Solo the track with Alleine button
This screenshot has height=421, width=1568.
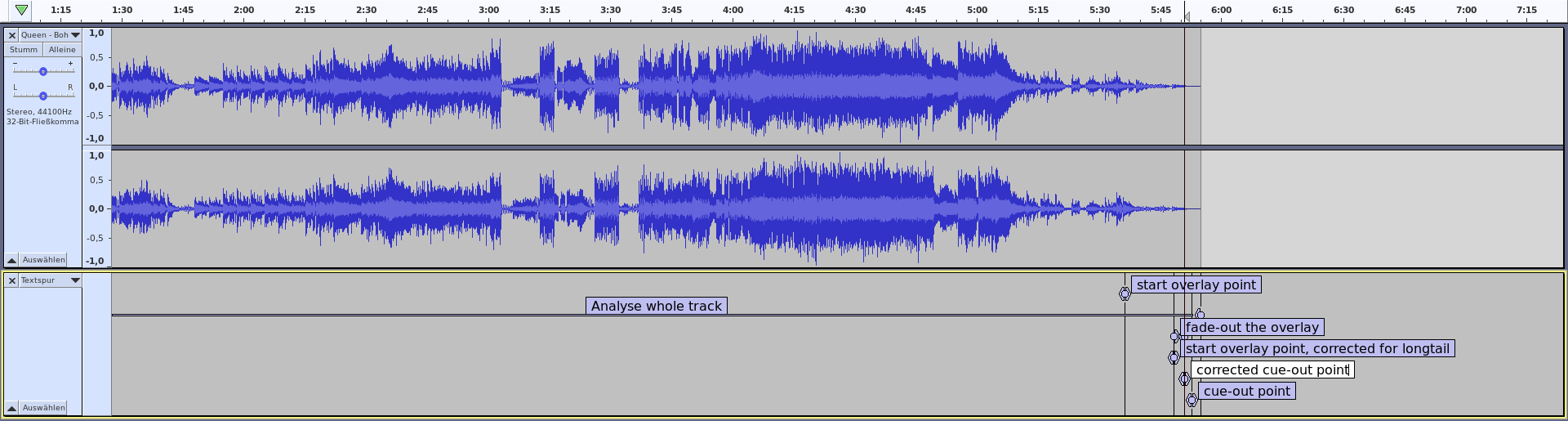[x=62, y=50]
